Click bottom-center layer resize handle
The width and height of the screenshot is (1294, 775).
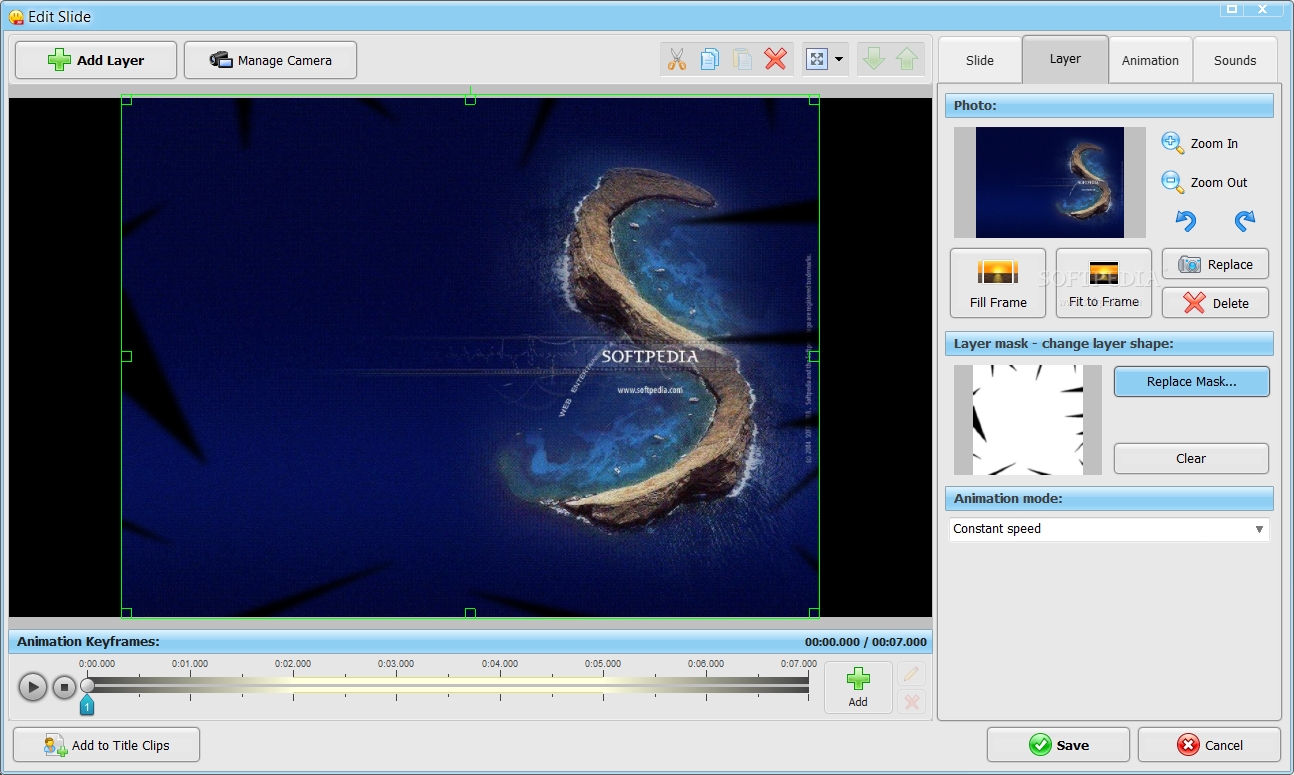click(470, 613)
